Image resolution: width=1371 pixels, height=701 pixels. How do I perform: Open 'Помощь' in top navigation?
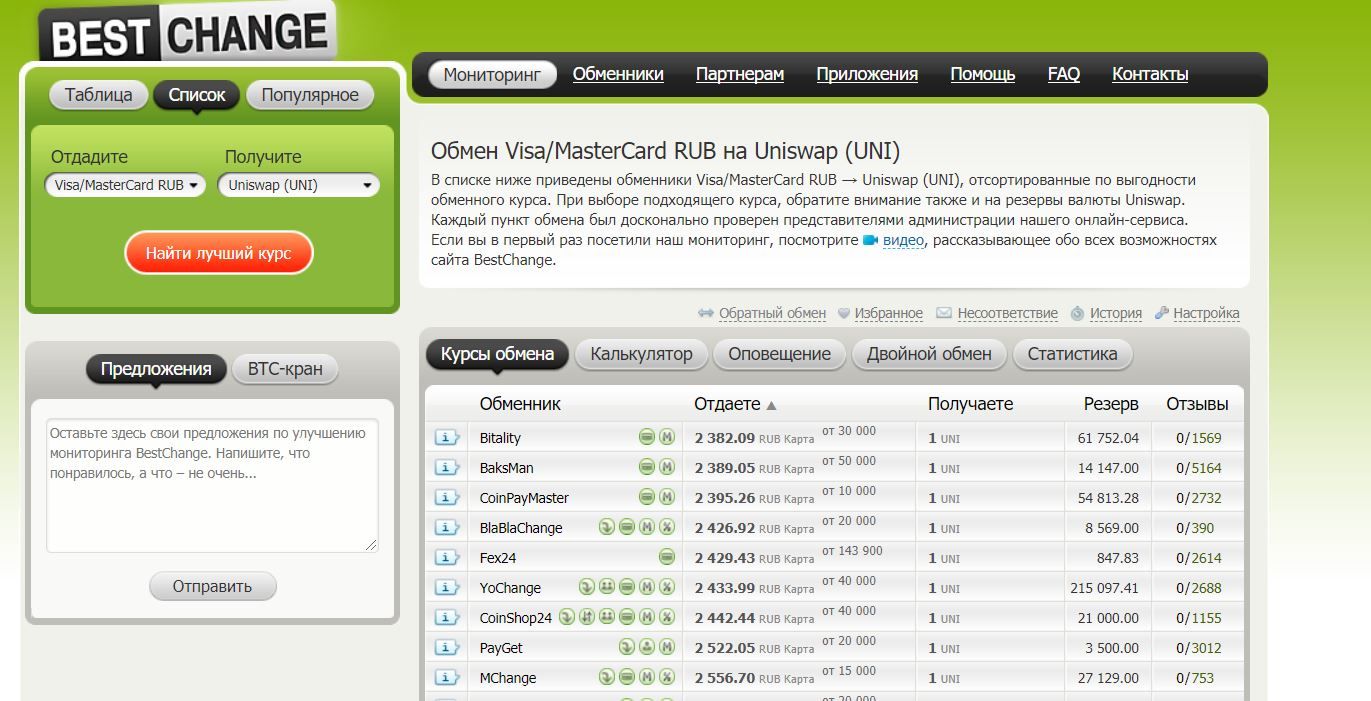click(x=983, y=74)
